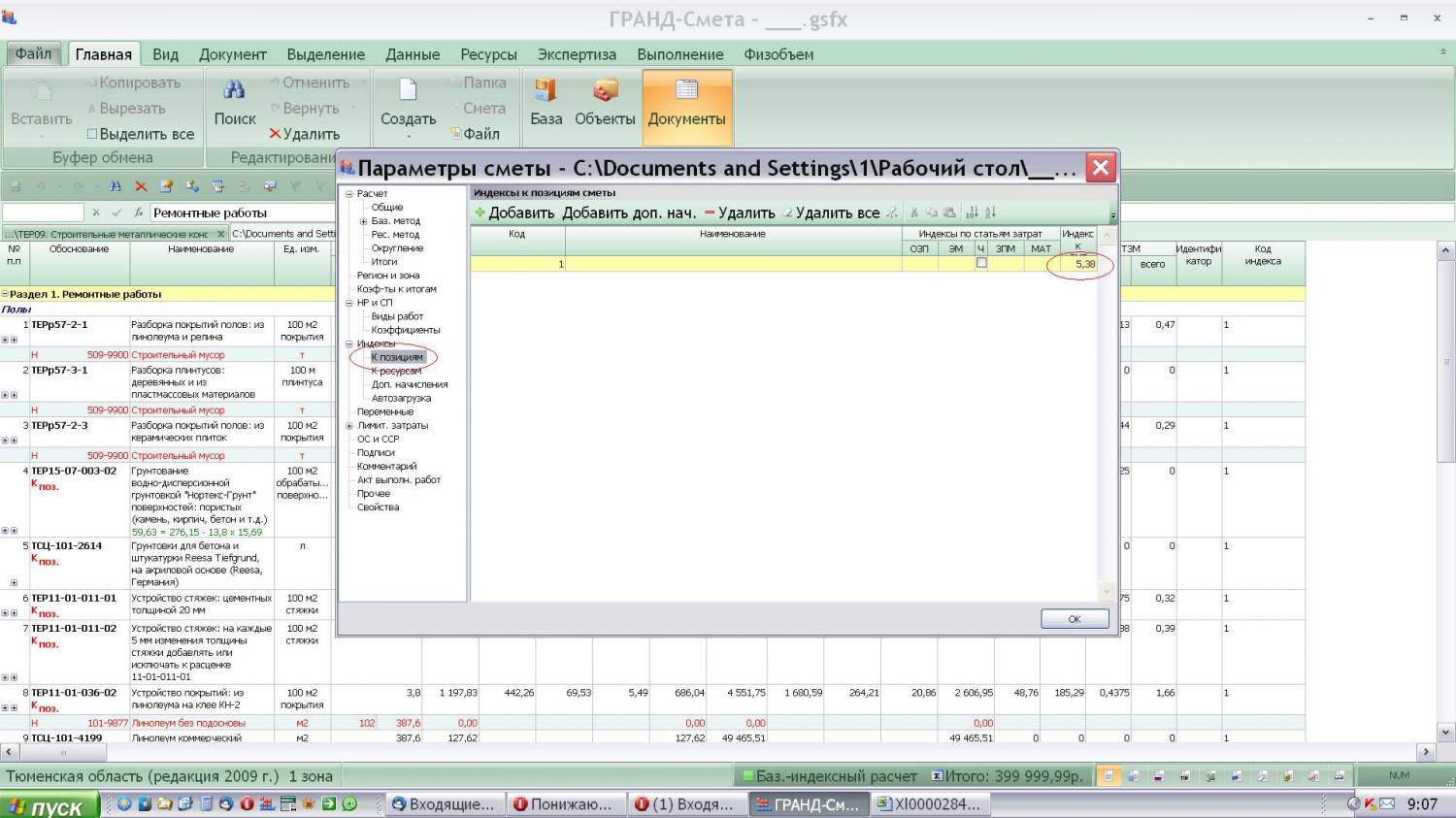Switch to the Экспертиза ribbon tab
The width and height of the screenshot is (1456, 818).
point(577,54)
